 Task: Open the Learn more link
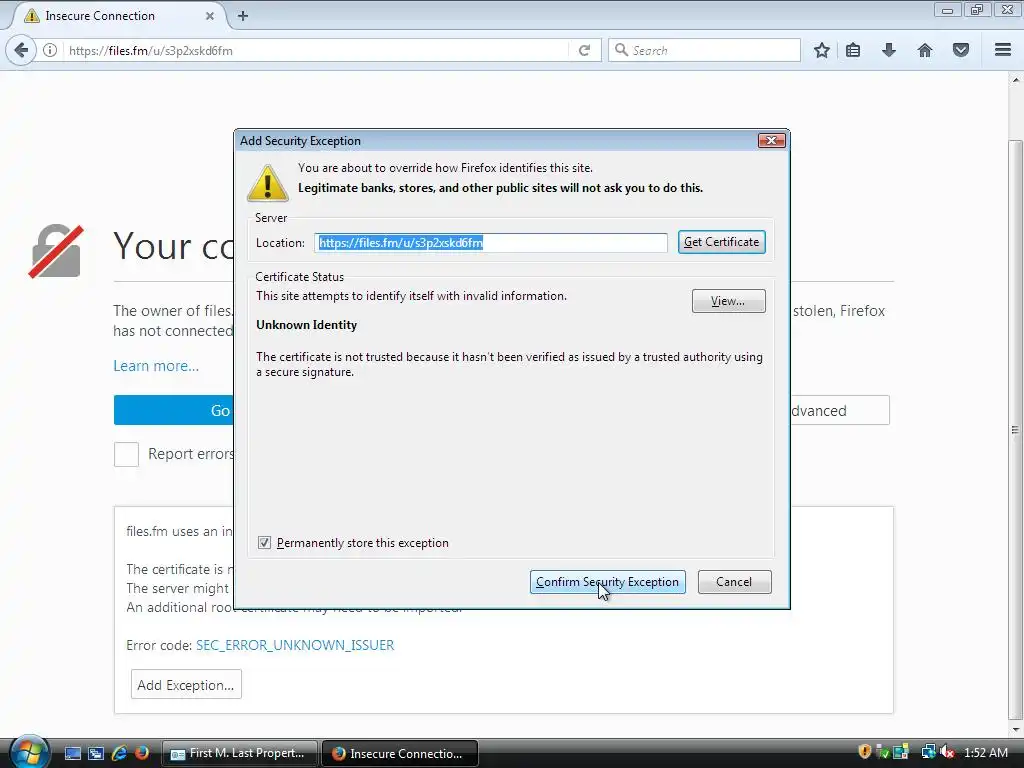tap(156, 366)
